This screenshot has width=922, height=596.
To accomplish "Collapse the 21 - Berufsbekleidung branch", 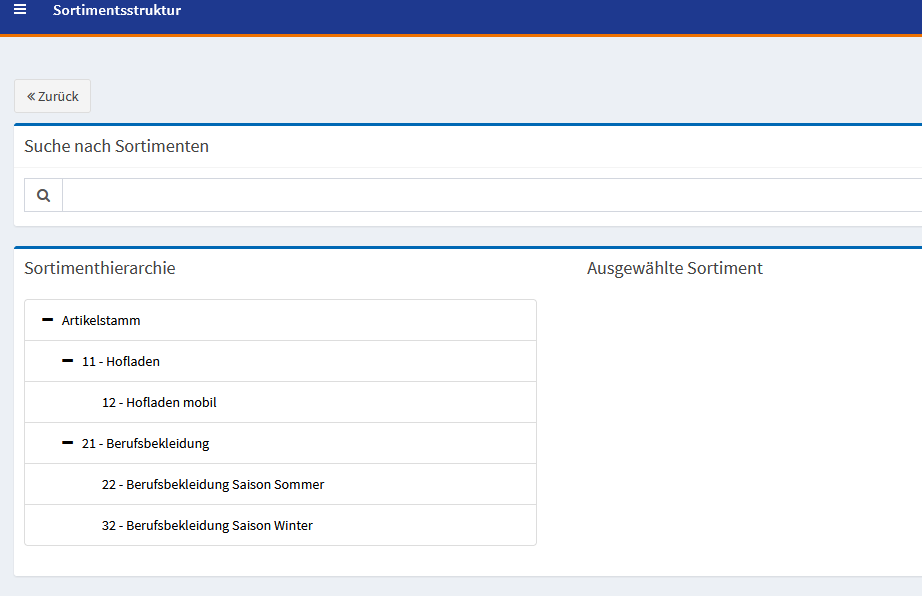I will 67,443.
